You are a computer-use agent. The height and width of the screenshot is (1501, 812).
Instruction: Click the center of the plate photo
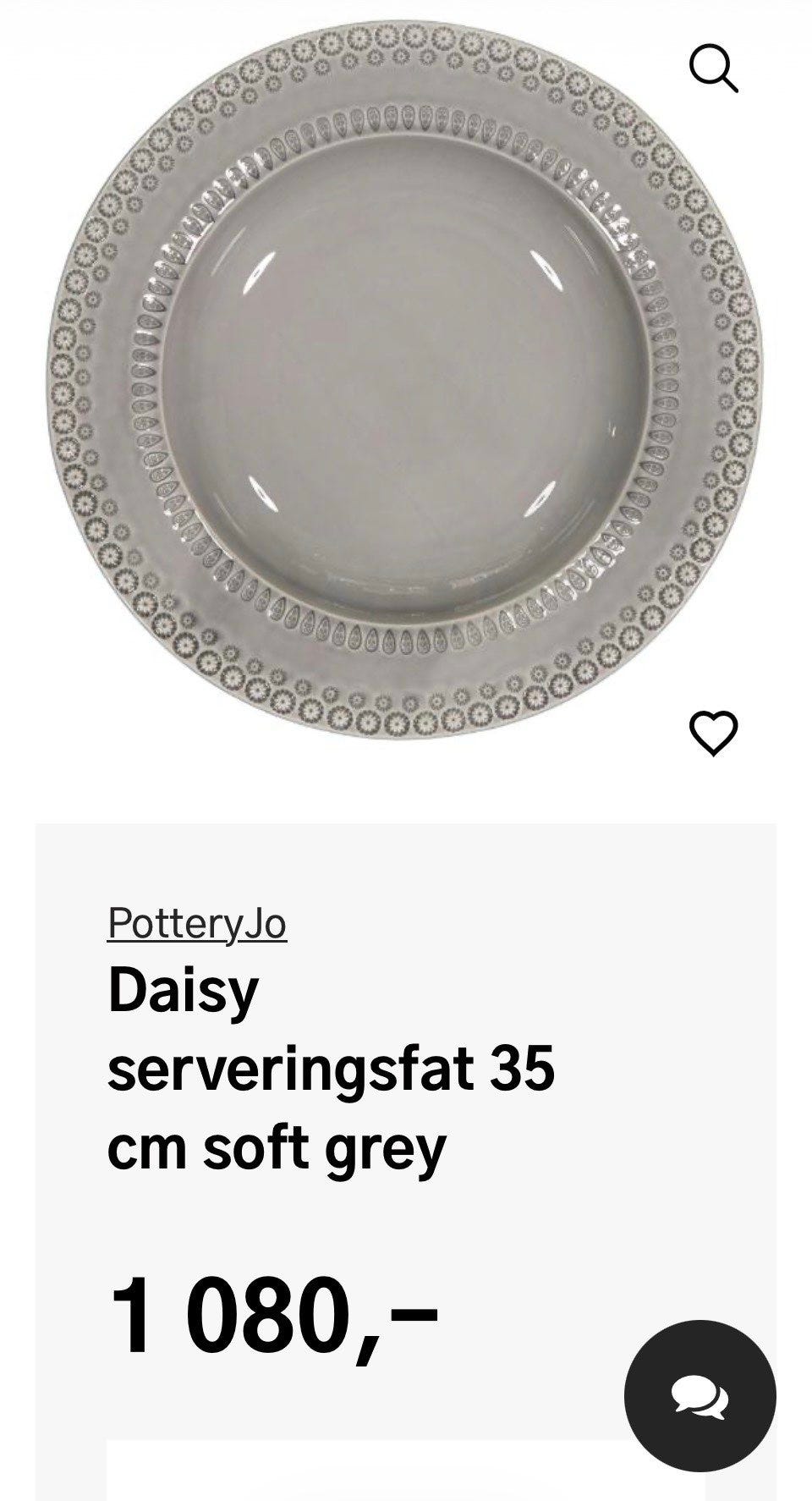click(404, 378)
